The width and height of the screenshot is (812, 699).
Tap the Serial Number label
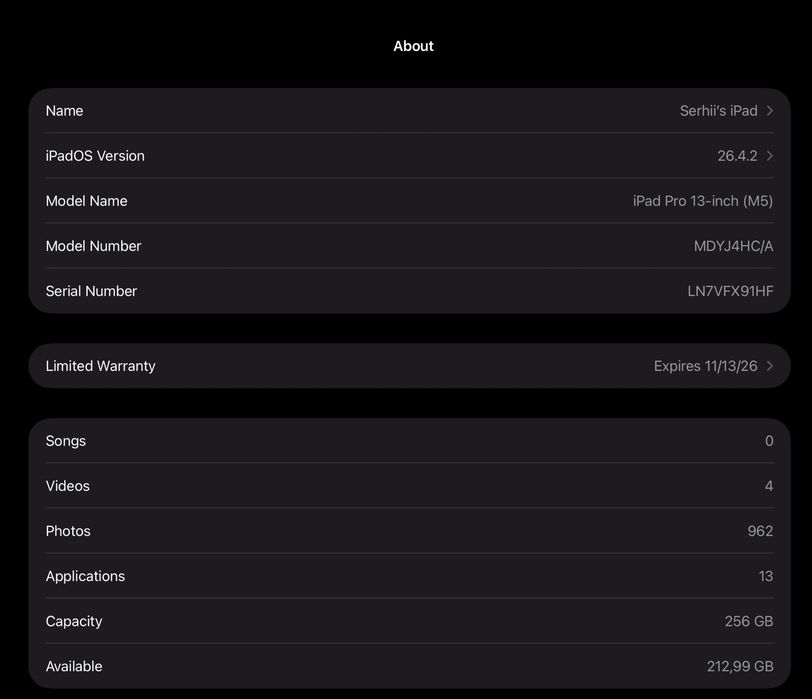[91, 291]
